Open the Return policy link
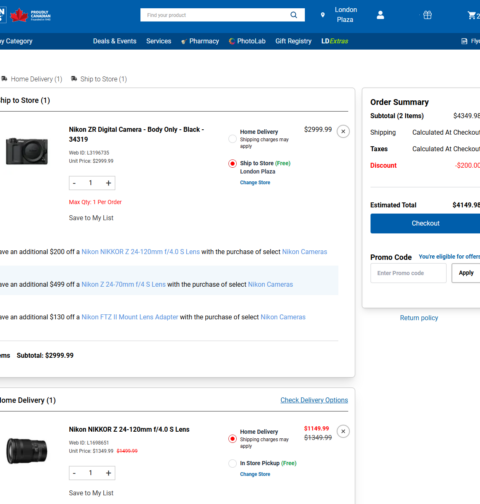This screenshot has height=504, width=480. [419, 318]
